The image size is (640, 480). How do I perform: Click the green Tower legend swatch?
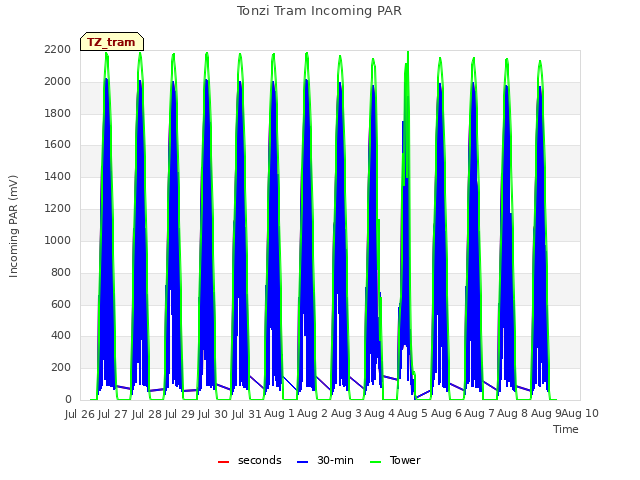(375, 462)
